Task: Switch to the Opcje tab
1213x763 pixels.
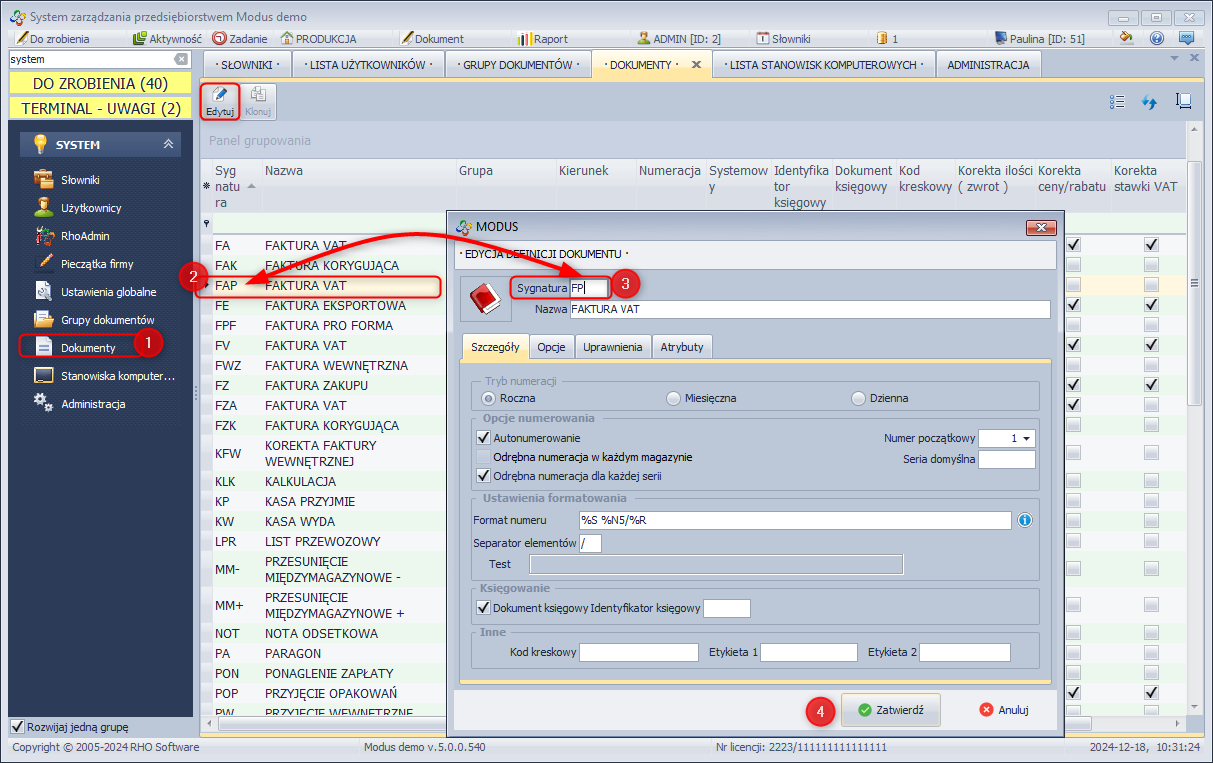Action: [551, 347]
